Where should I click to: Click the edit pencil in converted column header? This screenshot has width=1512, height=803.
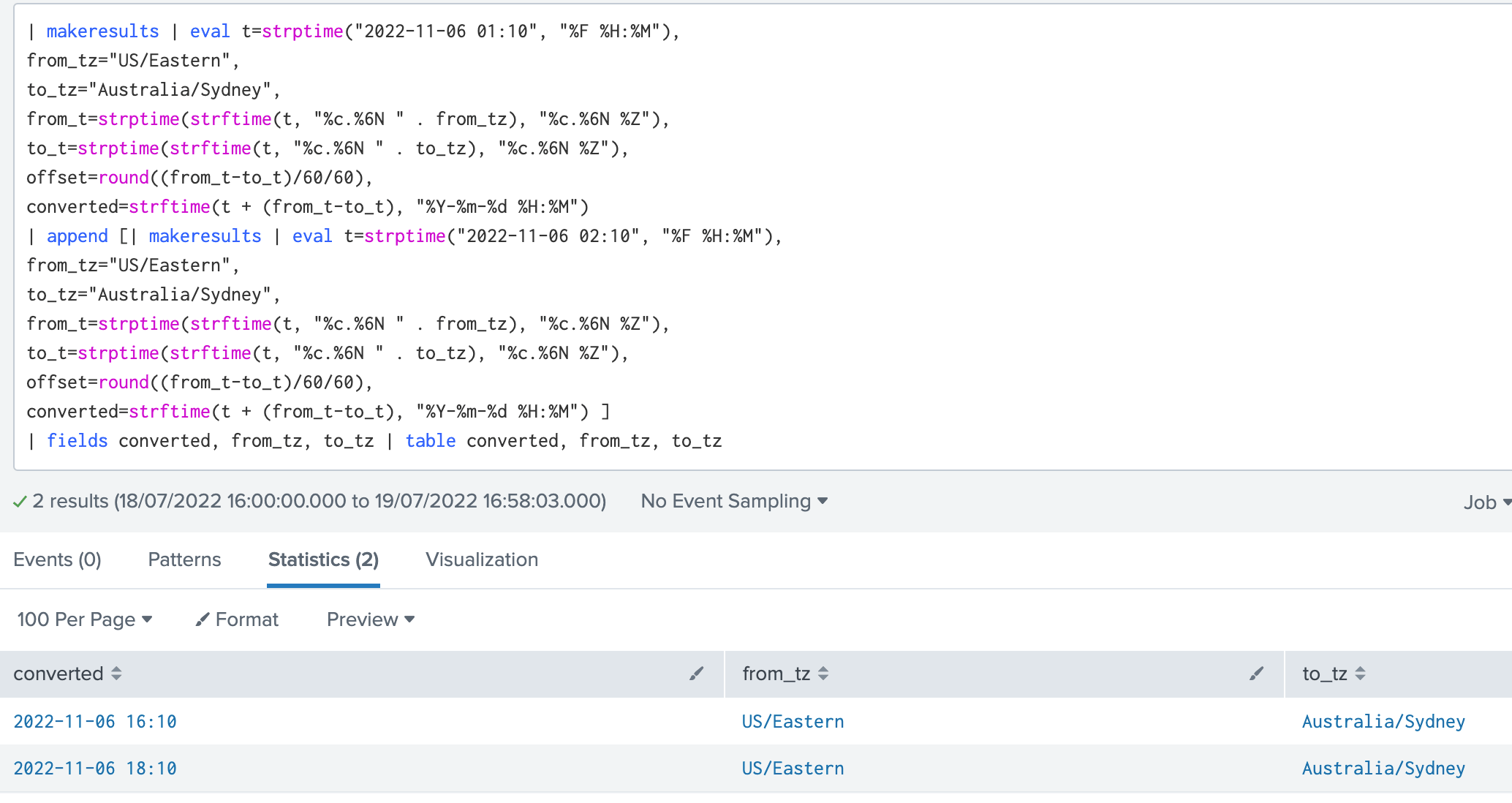(x=696, y=674)
